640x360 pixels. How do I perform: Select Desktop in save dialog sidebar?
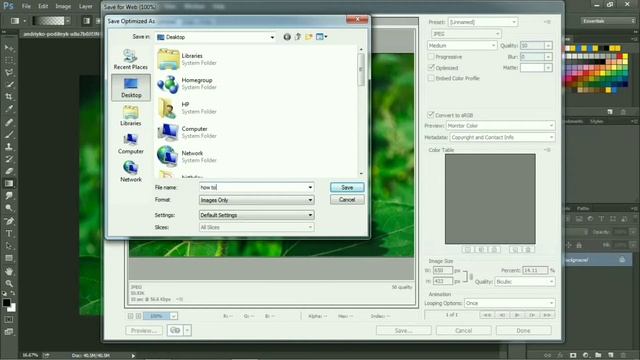click(x=131, y=87)
